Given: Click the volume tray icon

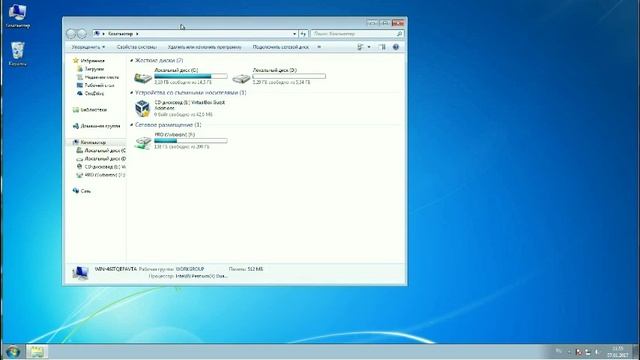Looking at the screenshot, I should click(x=597, y=352).
